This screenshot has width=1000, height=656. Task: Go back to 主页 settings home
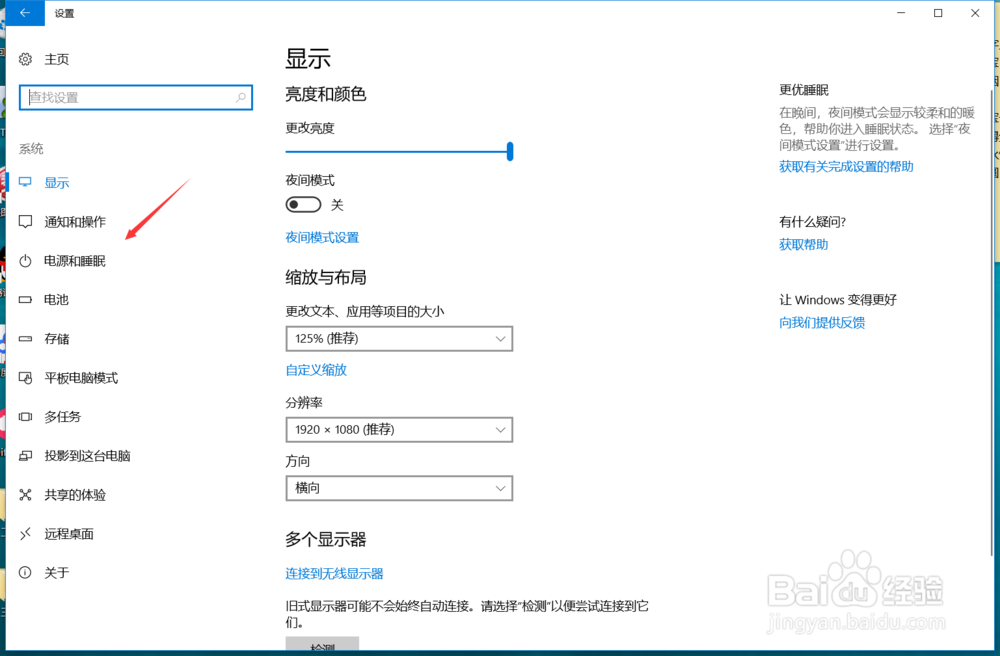(56, 59)
